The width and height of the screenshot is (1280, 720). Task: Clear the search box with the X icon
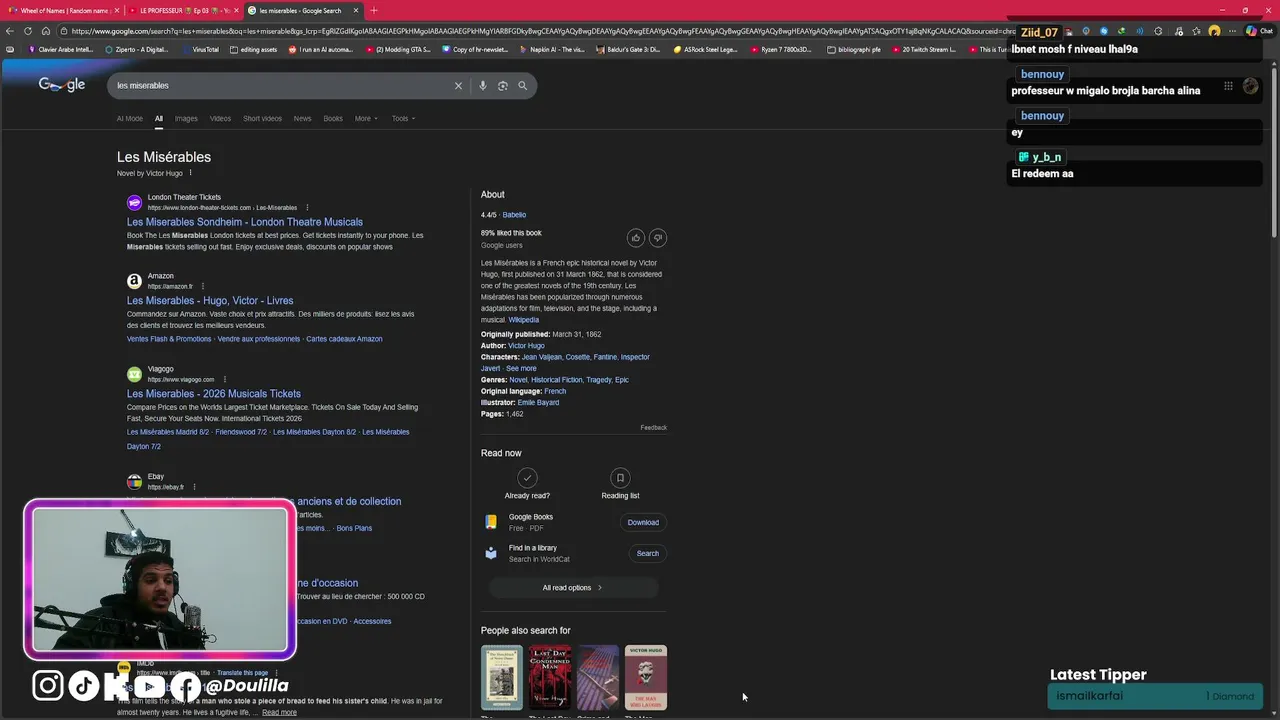[458, 86]
